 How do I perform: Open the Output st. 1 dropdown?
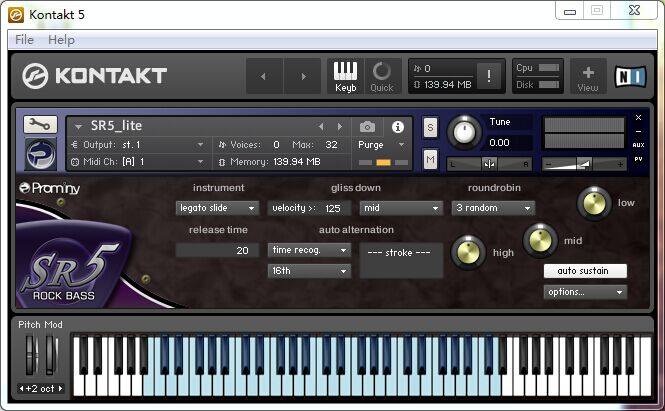pos(138,145)
